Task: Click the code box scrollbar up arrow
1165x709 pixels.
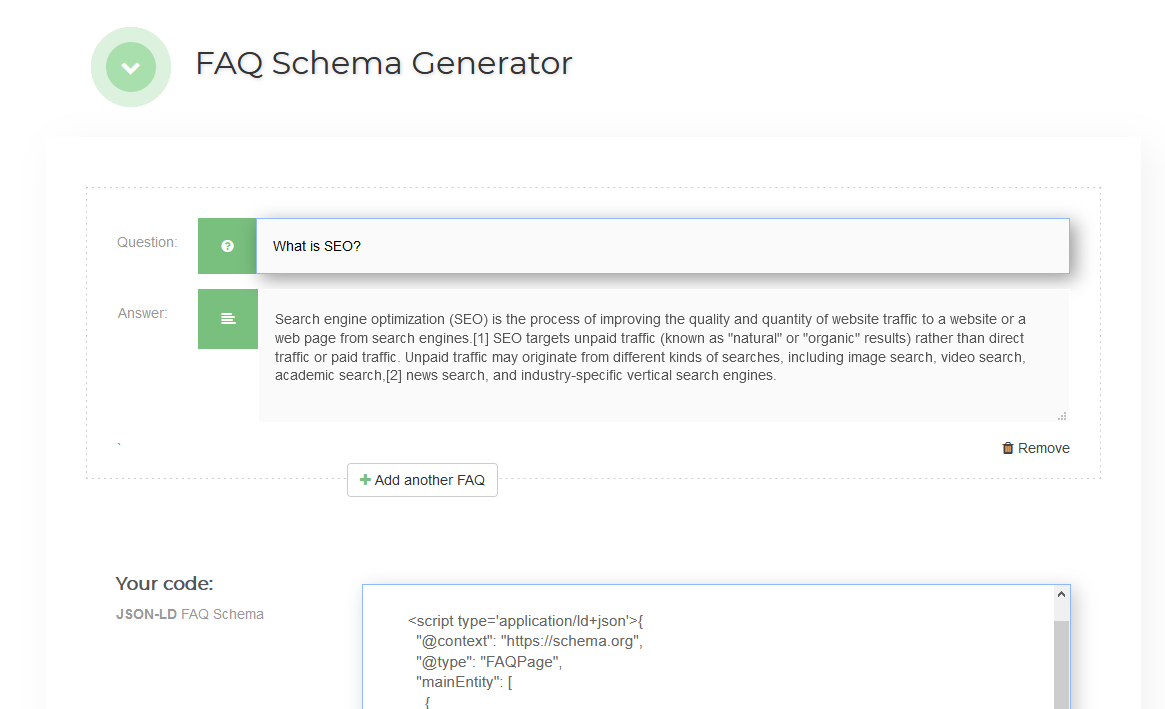Action: coord(1061,594)
